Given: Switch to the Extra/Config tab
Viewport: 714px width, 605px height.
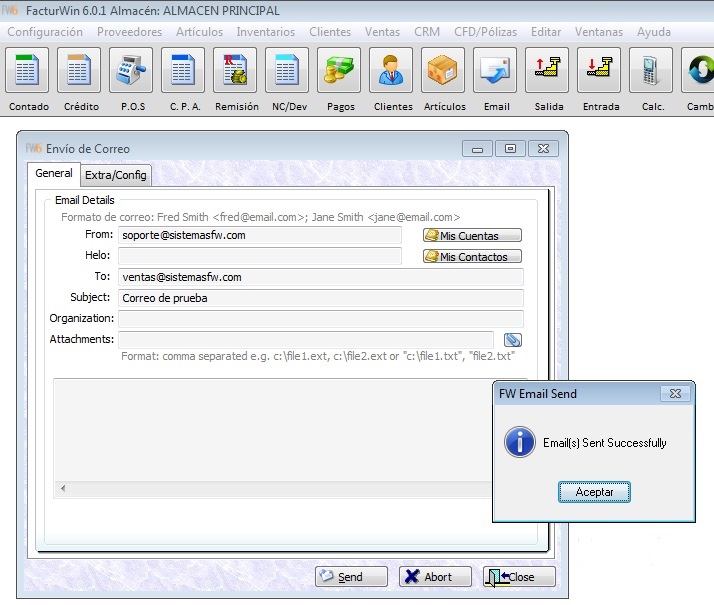Looking at the screenshot, I should (x=116, y=175).
